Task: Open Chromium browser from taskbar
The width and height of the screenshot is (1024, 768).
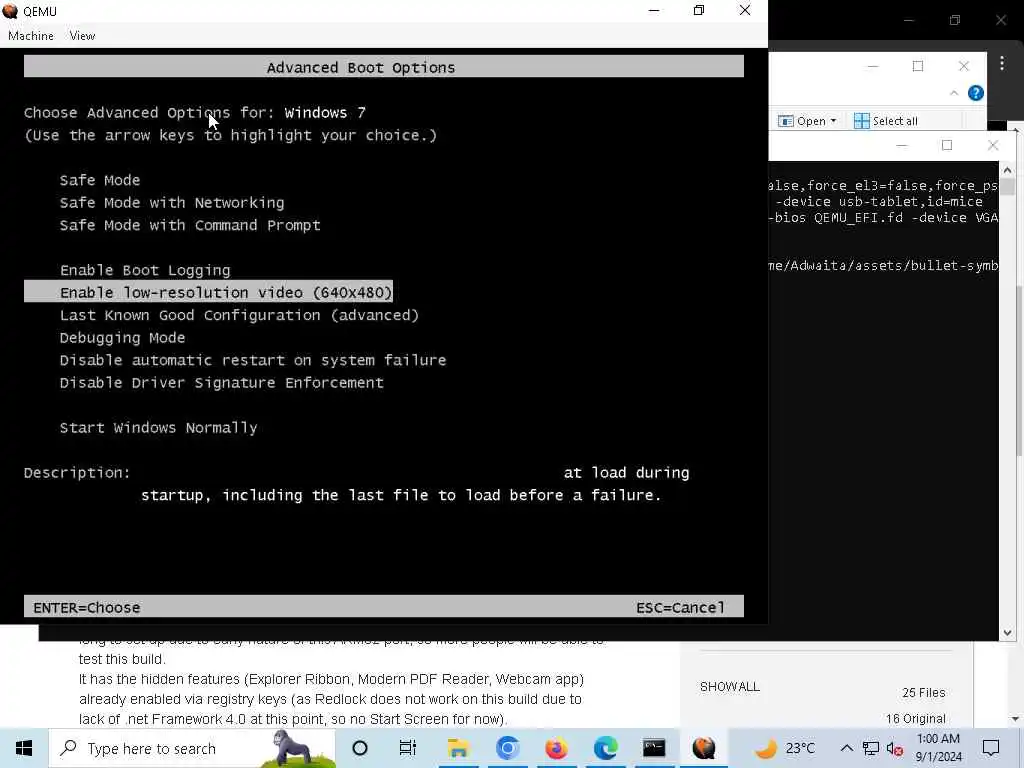Action: pyautogui.click(x=507, y=748)
